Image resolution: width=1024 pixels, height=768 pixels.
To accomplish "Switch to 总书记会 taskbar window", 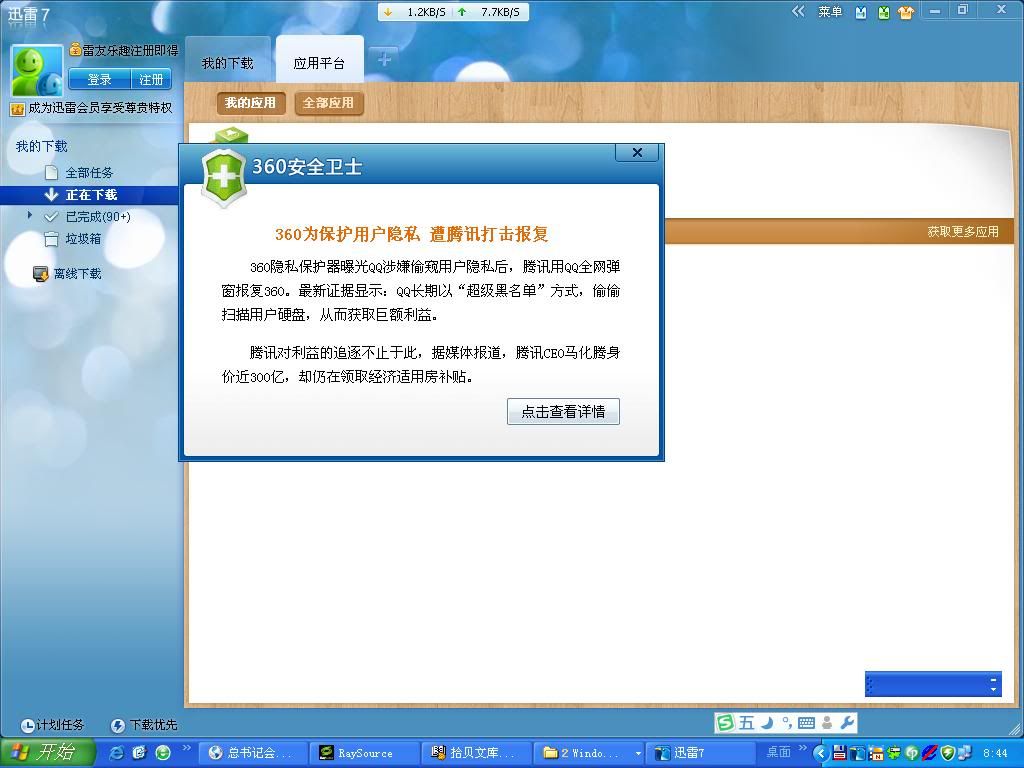I will coord(251,753).
